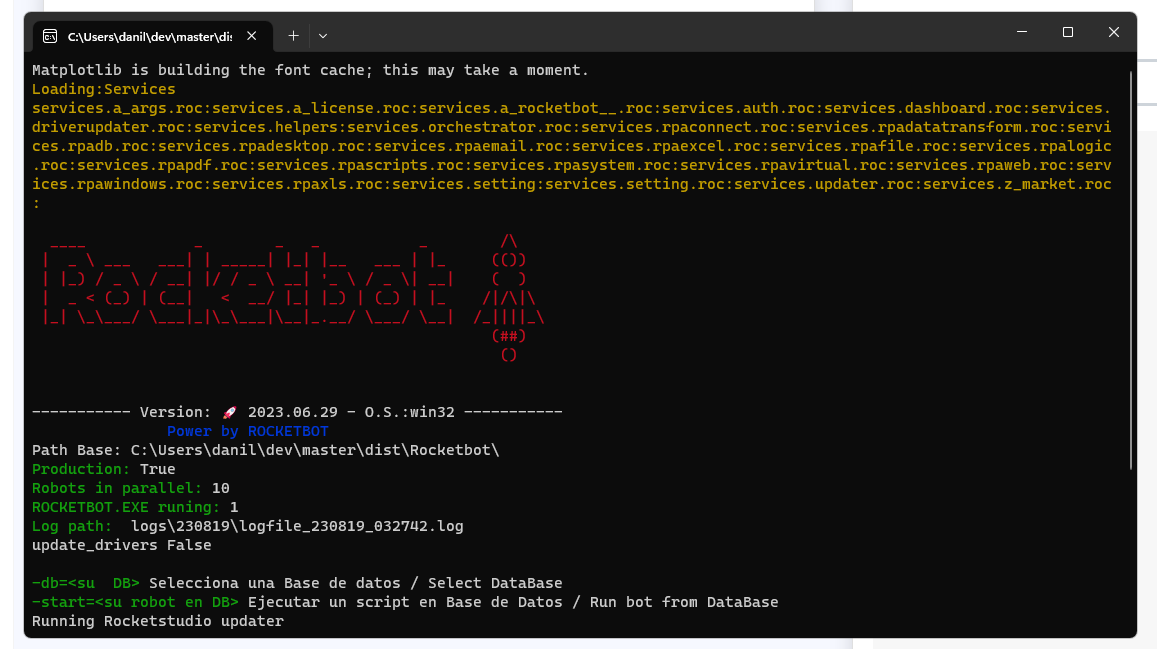The height and width of the screenshot is (649, 1157).
Task: Click the terminal vertical scrollbar
Action: [x=1131, y=269]
